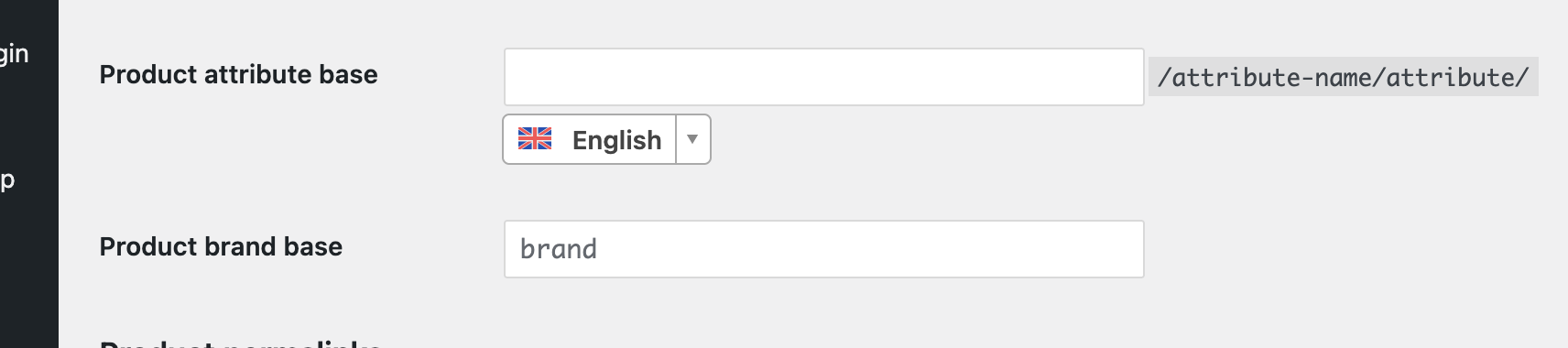The width and height of the screenshot is (1568, 348).
Task: Click the /attribute-name/attribute/ code snippet
Action: click(1343, 77)
